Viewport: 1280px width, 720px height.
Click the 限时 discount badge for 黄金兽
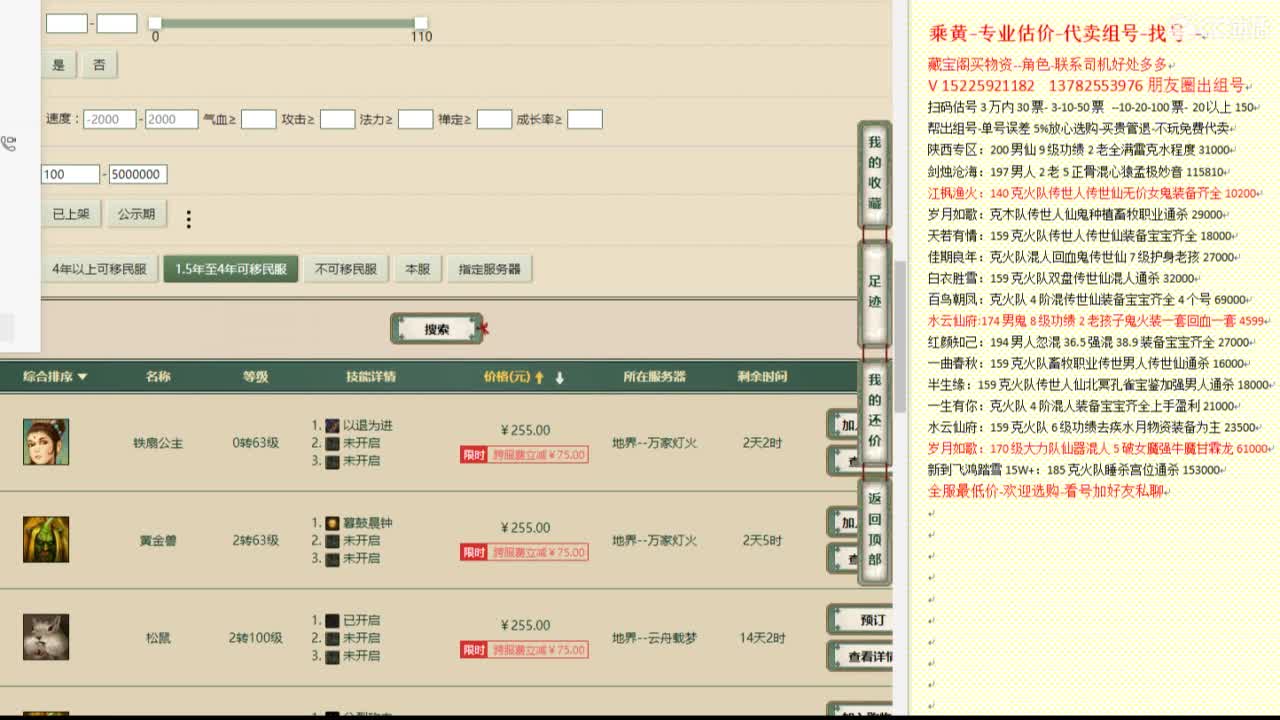(x=474, y=552)
